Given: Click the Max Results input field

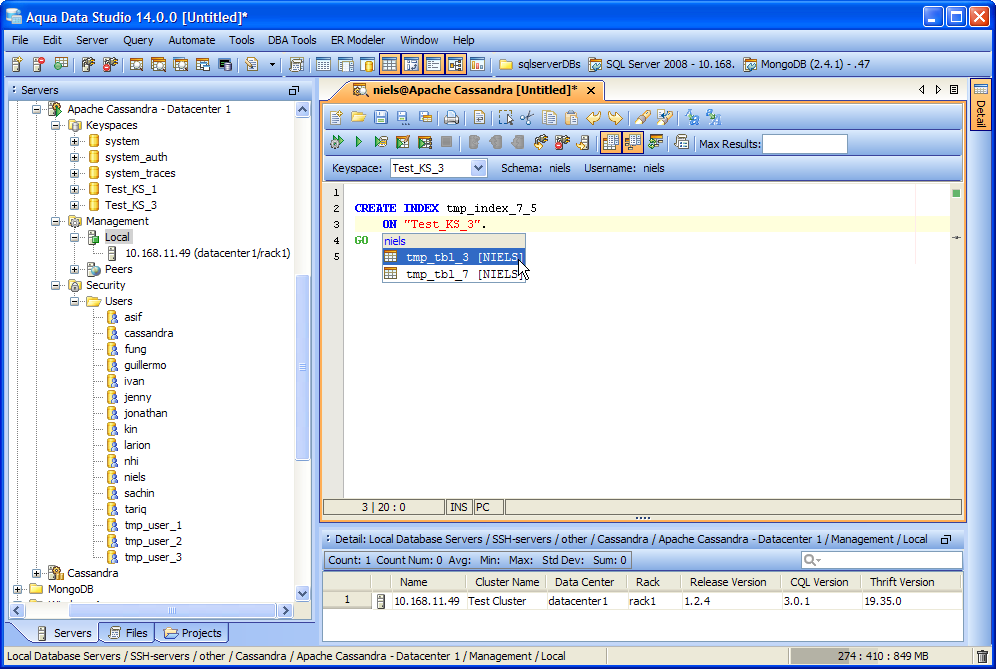Looking at the screenshot, I should pos(805,144).
